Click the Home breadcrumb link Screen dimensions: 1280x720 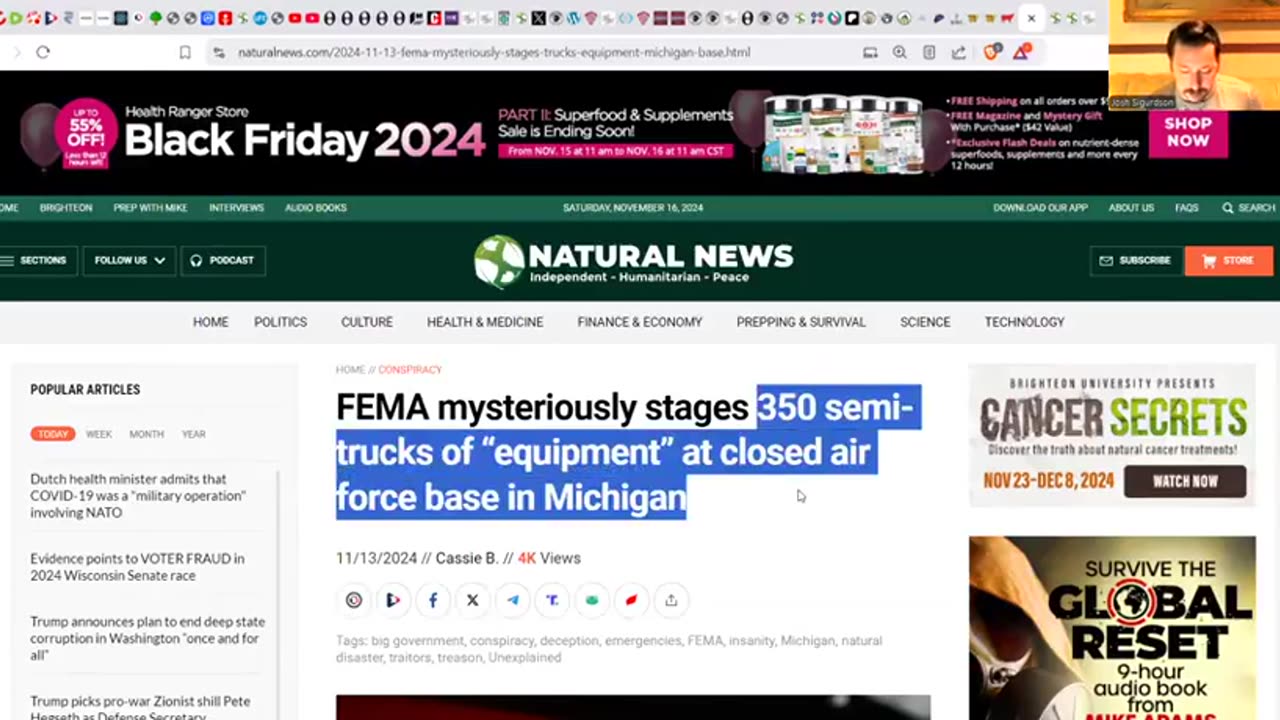click(x=350, y=370)
